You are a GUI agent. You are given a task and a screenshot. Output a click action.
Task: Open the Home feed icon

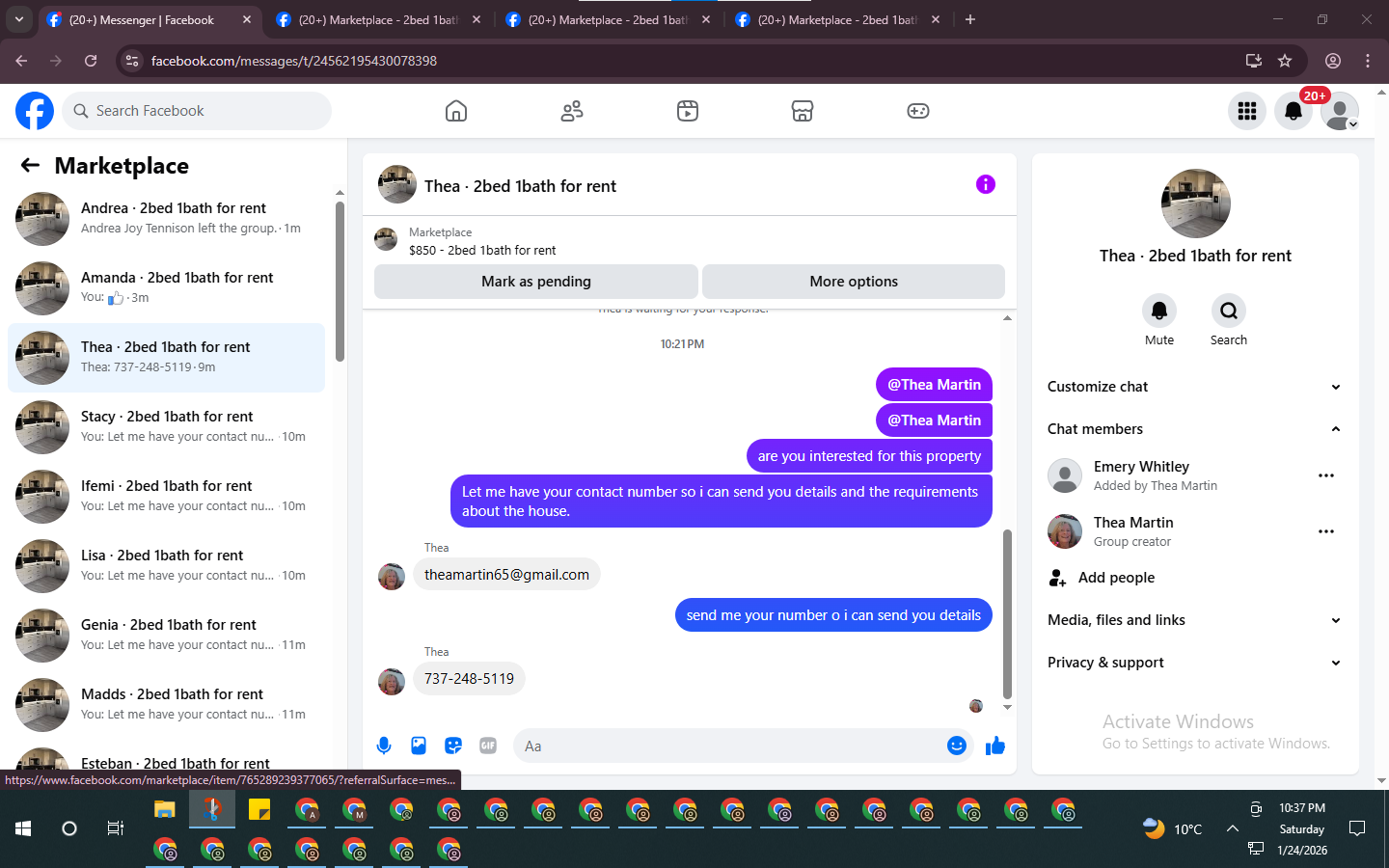pos(456,111)
